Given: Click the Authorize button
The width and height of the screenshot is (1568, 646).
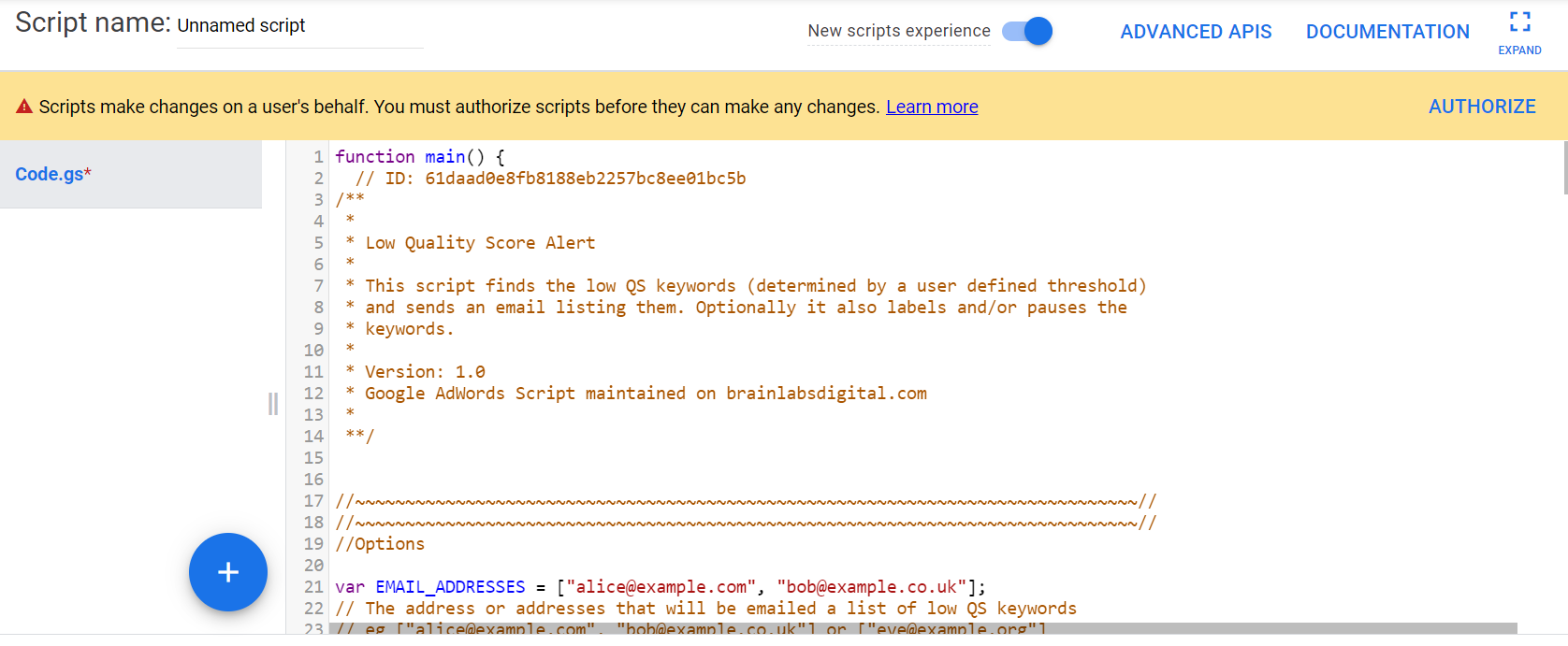Looking at the screenshot, I should coord(1482,107).
